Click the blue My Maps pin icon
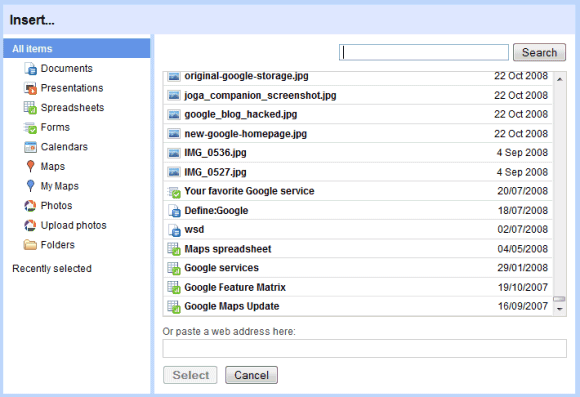Image resolution: width=580 pixels, height=397 pixels. point(30,186)
